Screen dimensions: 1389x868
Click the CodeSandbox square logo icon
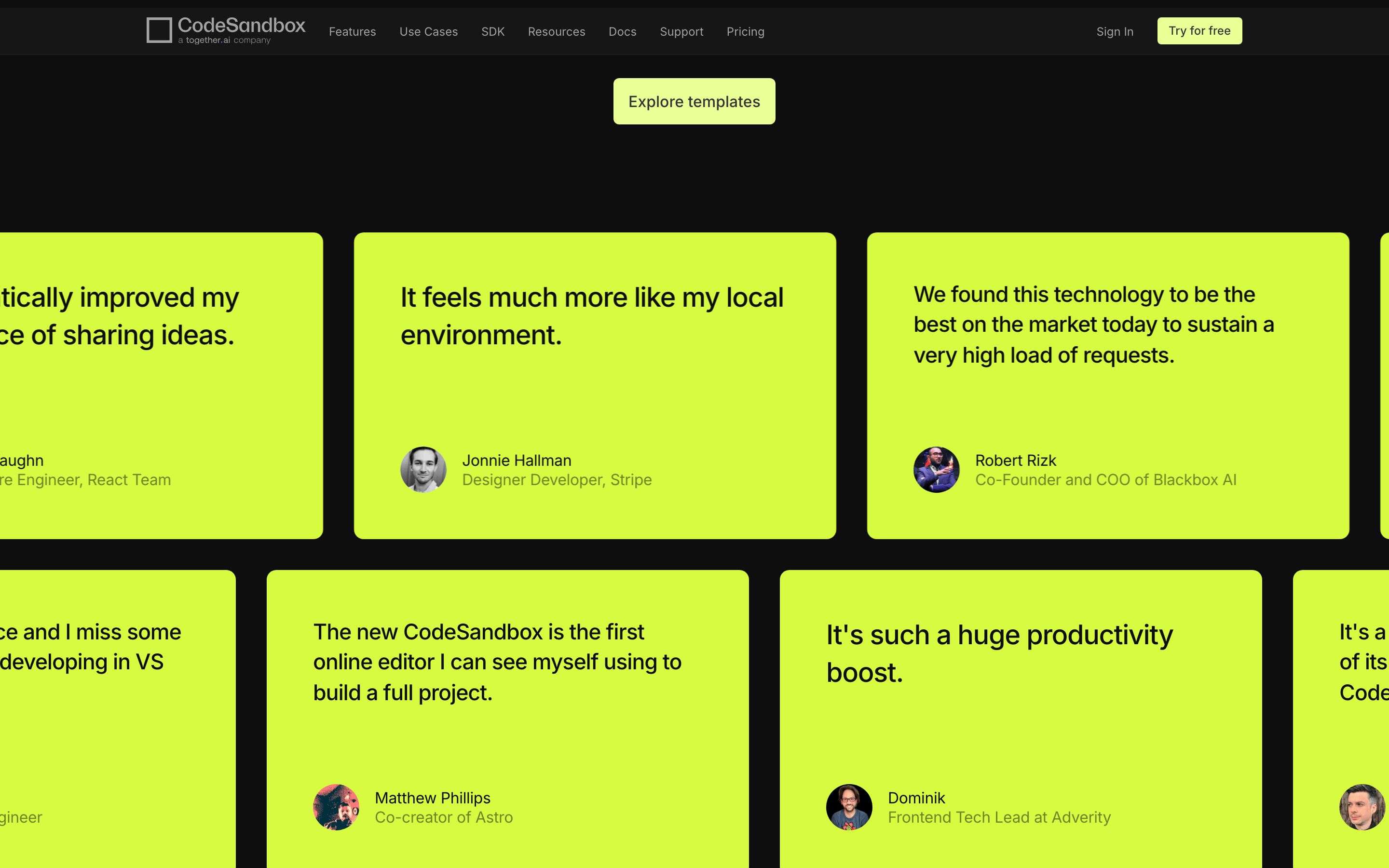click(159, 30)
